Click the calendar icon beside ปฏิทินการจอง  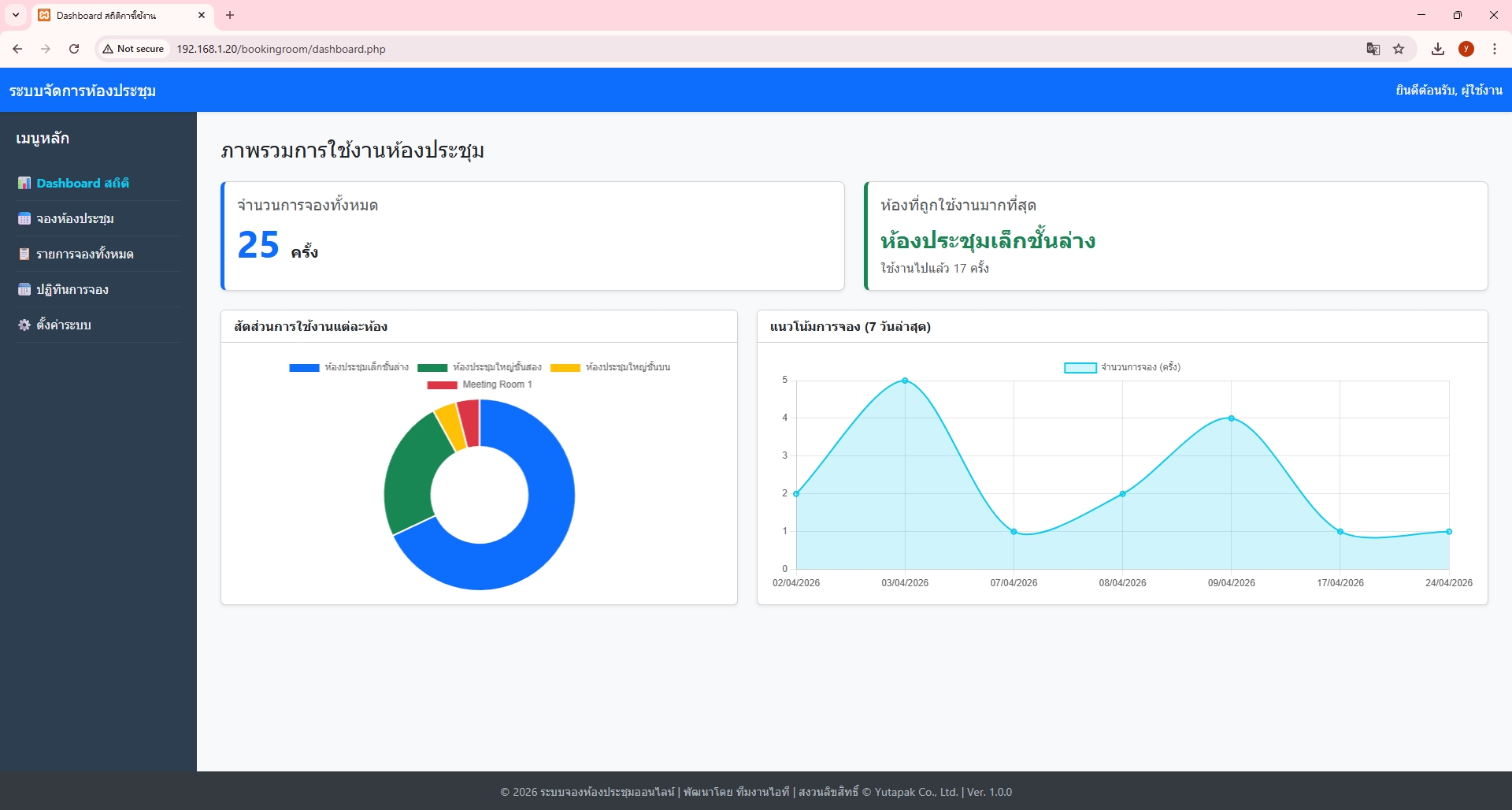pos(24,289)
